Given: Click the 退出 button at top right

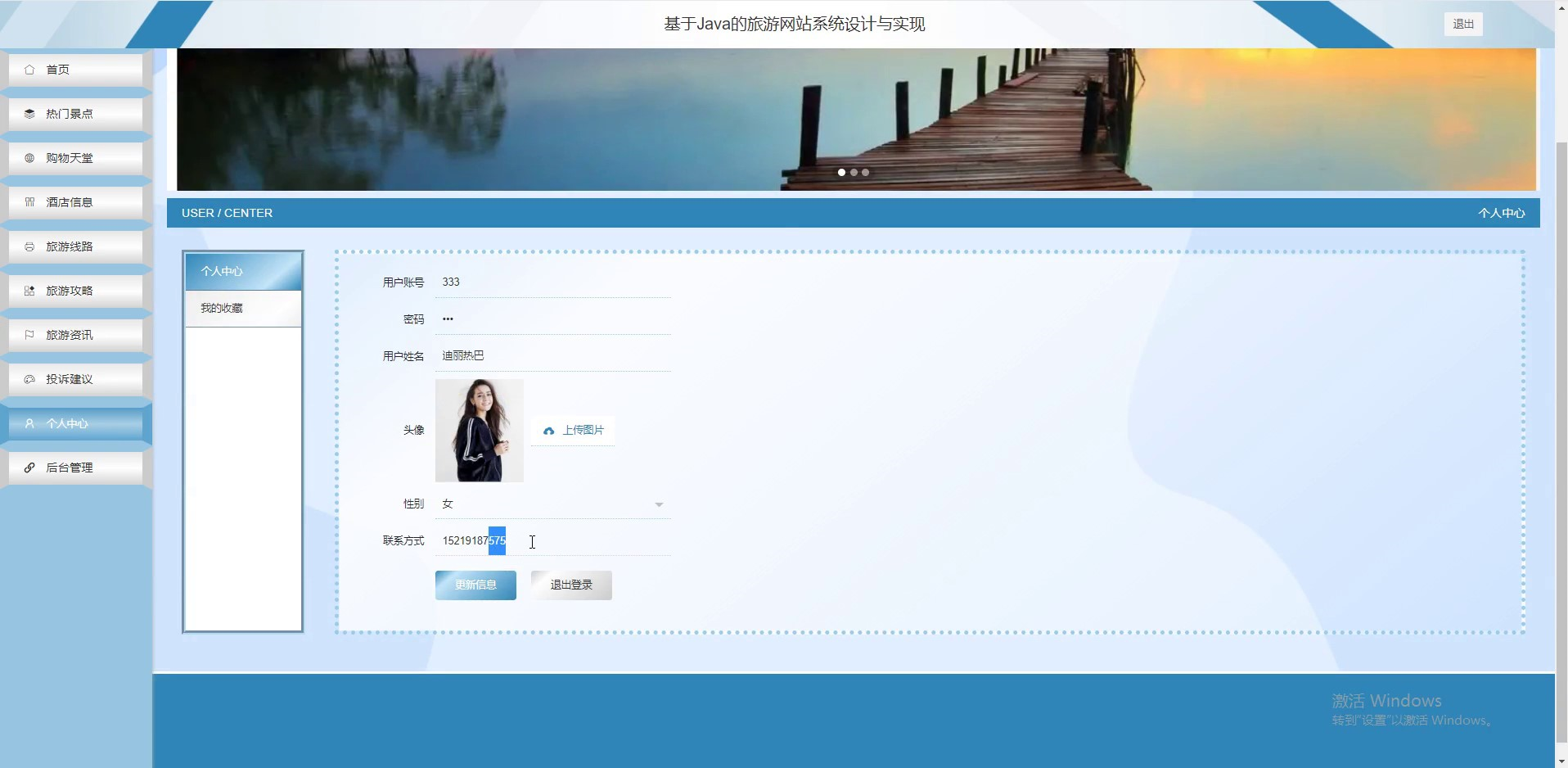Looking at the screenshot, I should [x=1463, y=24].
